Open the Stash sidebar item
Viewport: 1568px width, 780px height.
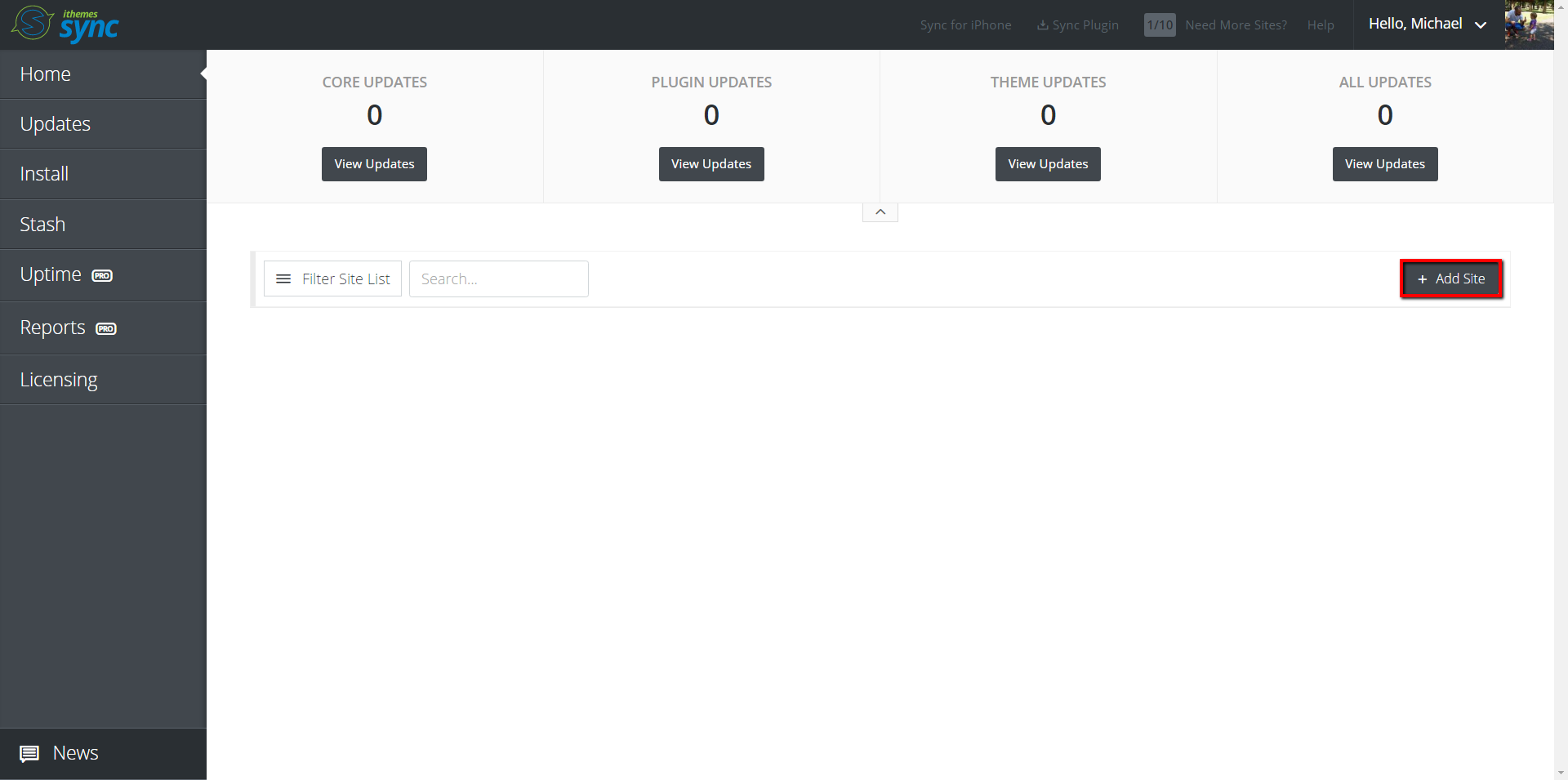tap(103, 225)
